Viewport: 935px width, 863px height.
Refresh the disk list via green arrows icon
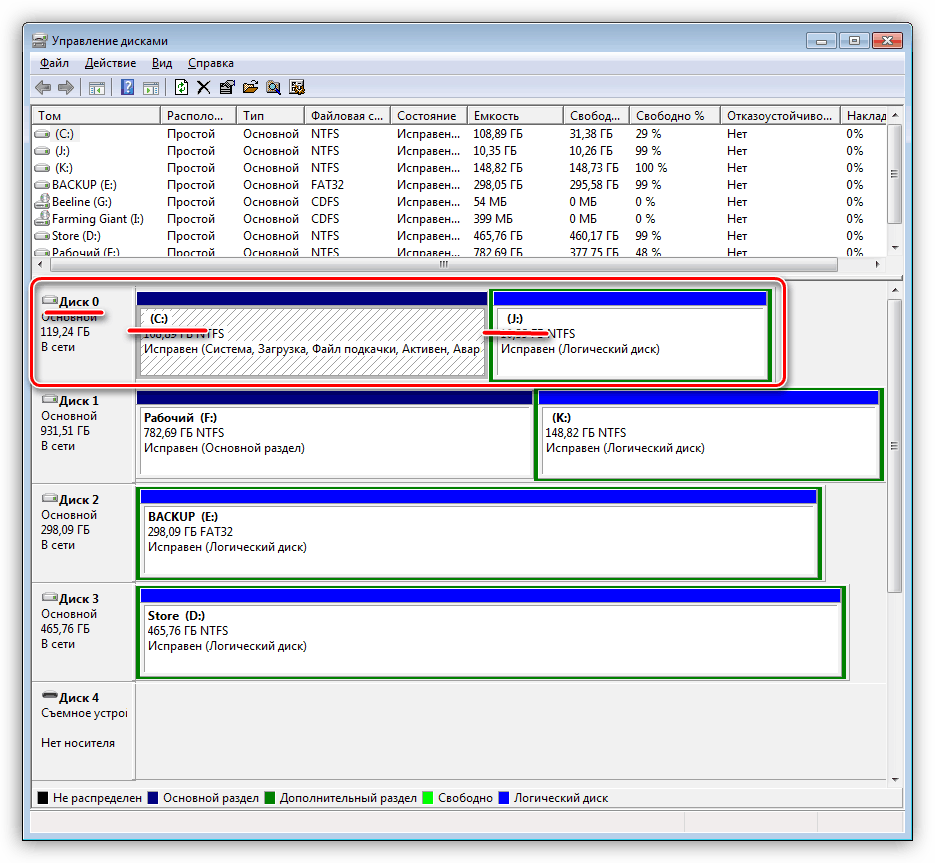click(181, 88)
